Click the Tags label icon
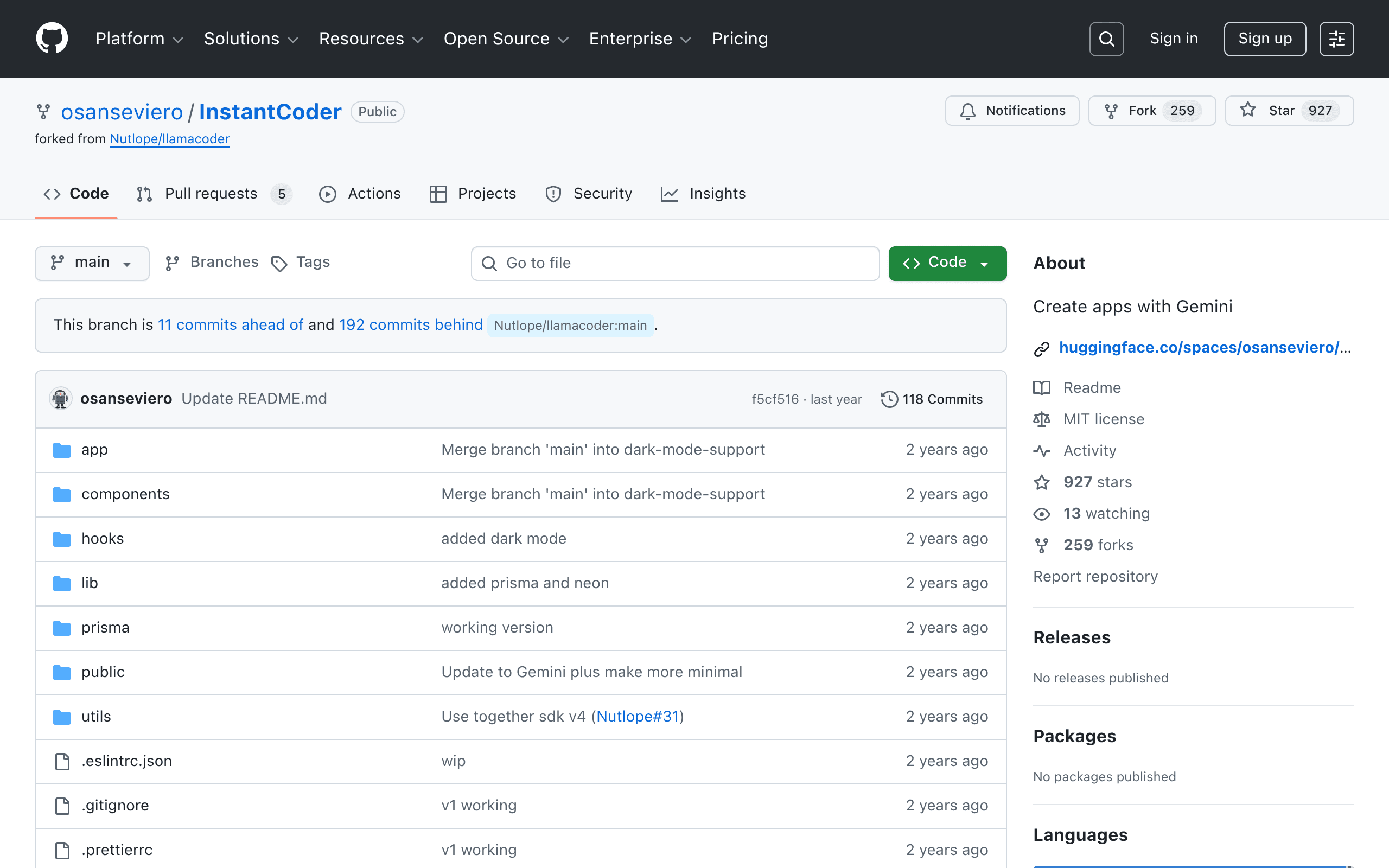Viewport: 1389px width, 868px height. tap(279, 264)
